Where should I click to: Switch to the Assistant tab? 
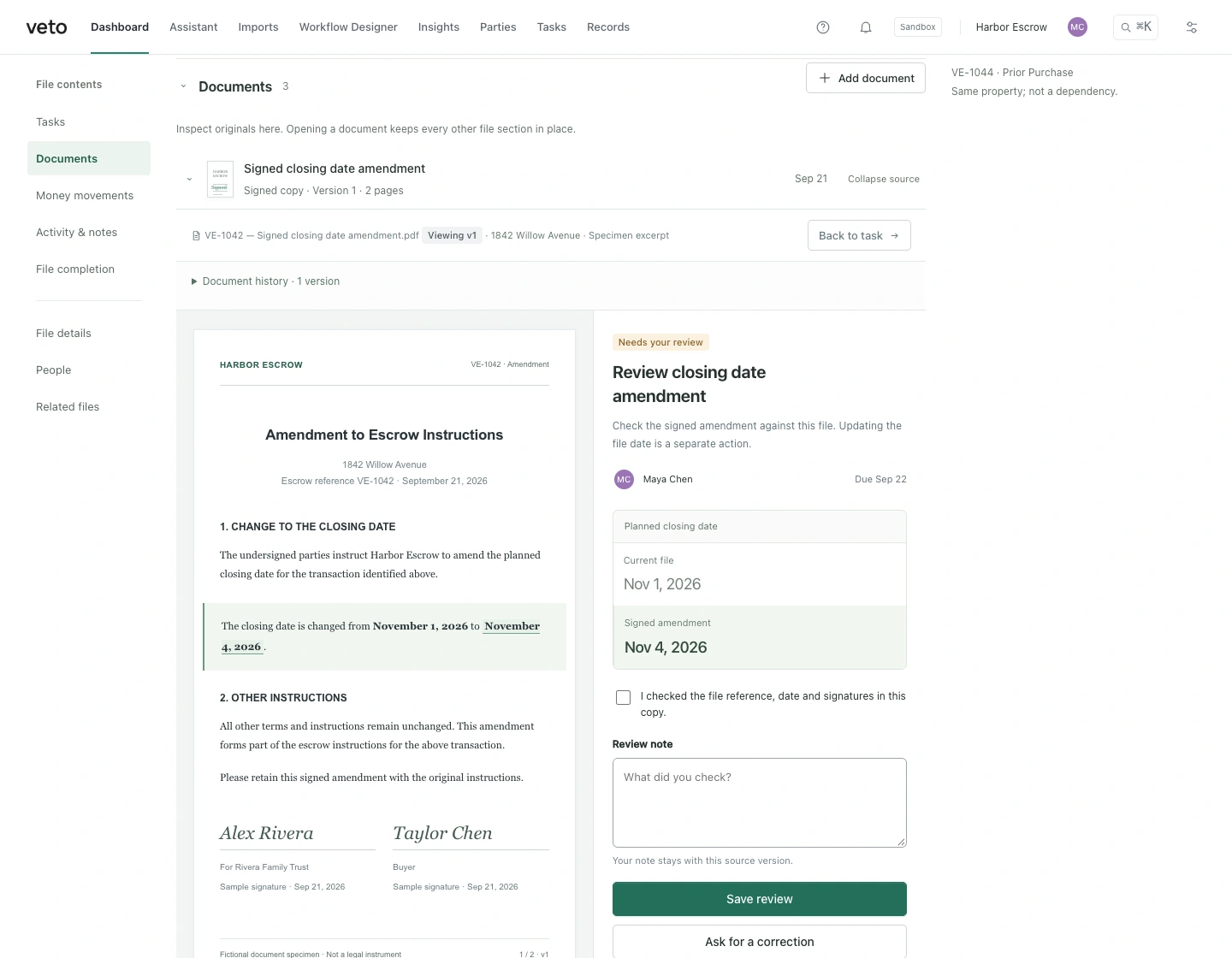click(193, 27)
